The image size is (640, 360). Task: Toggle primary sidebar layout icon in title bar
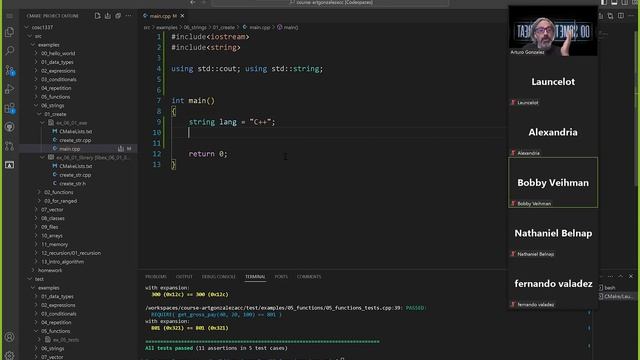(604, 2)
